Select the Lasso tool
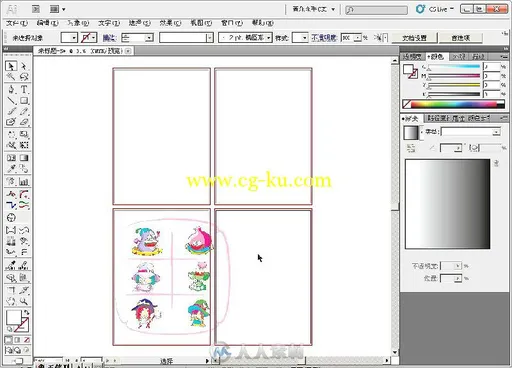Image resolution: width=512 pixels, height=368 pixels. tap(24, 77)
